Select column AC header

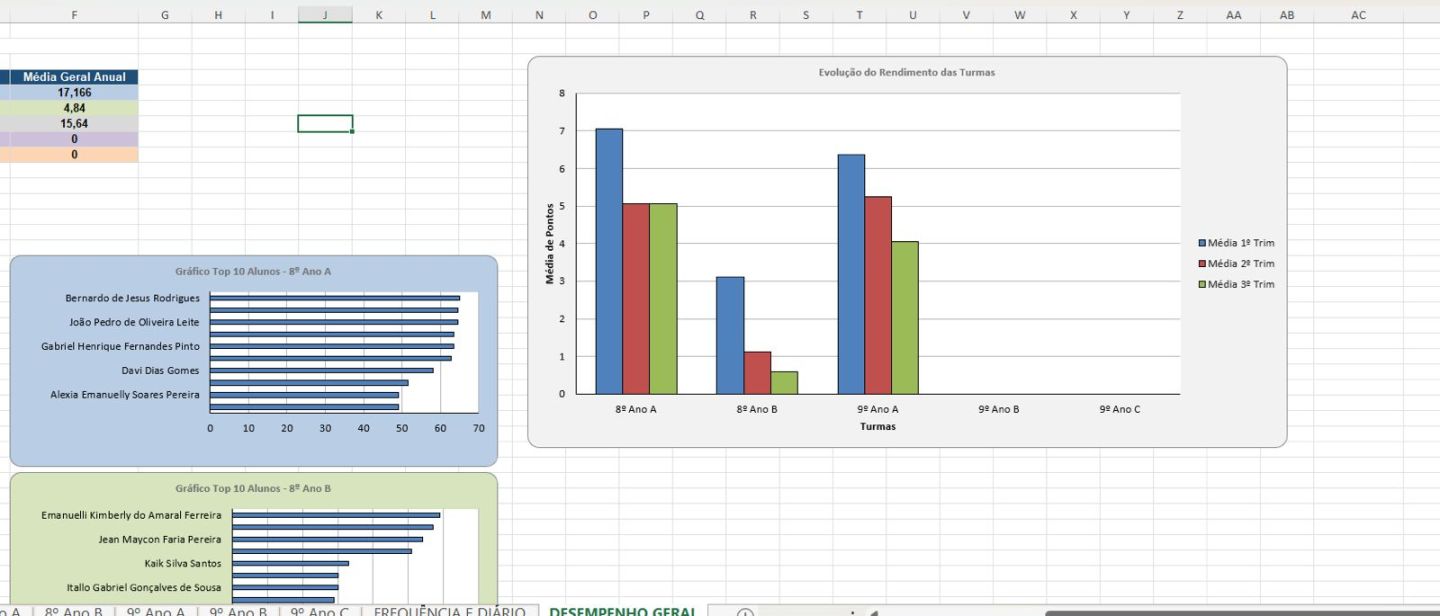click(x=1358, y=15)
